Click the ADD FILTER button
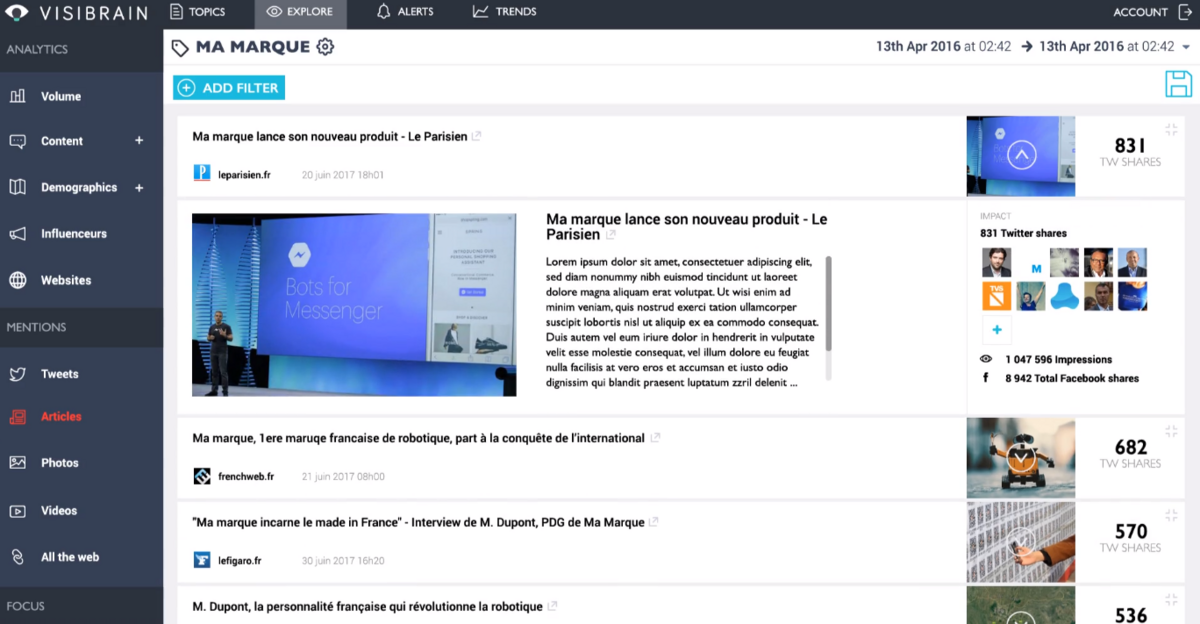 click(x=229, y=88)
